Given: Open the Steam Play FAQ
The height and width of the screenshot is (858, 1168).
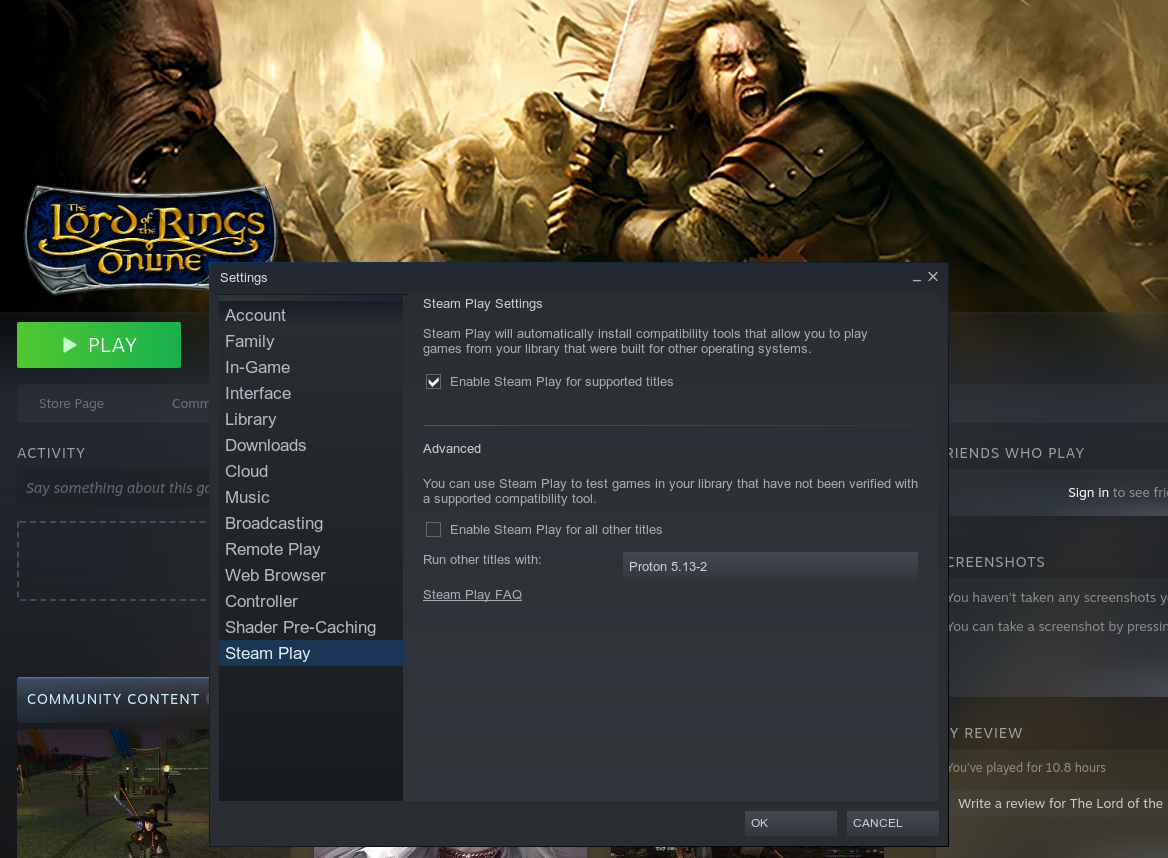Looking at the screenshot, I should [472, 594].
